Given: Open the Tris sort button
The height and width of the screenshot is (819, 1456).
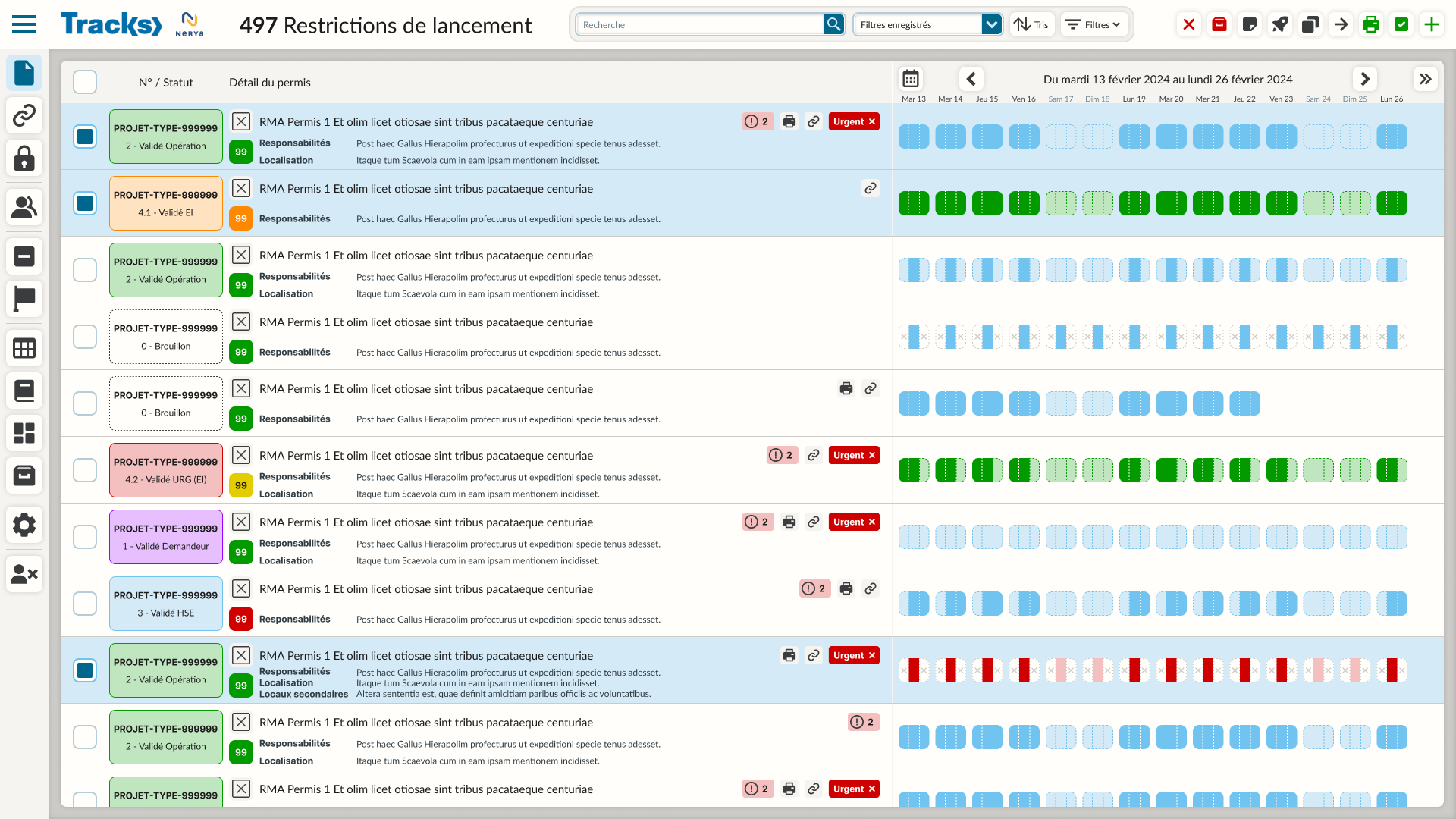Looking at the screenshot, I should 1031,24.
